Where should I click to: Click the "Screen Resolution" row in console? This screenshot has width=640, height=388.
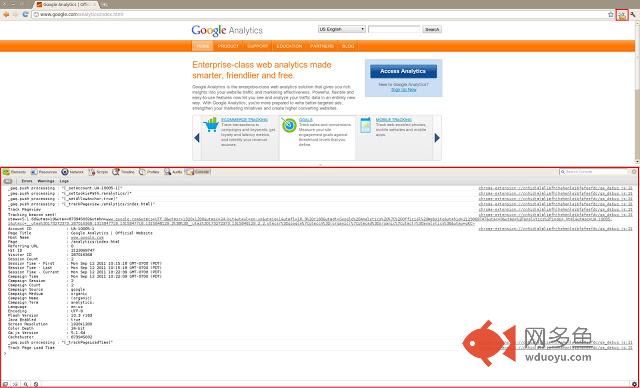(x=50, y=324)
